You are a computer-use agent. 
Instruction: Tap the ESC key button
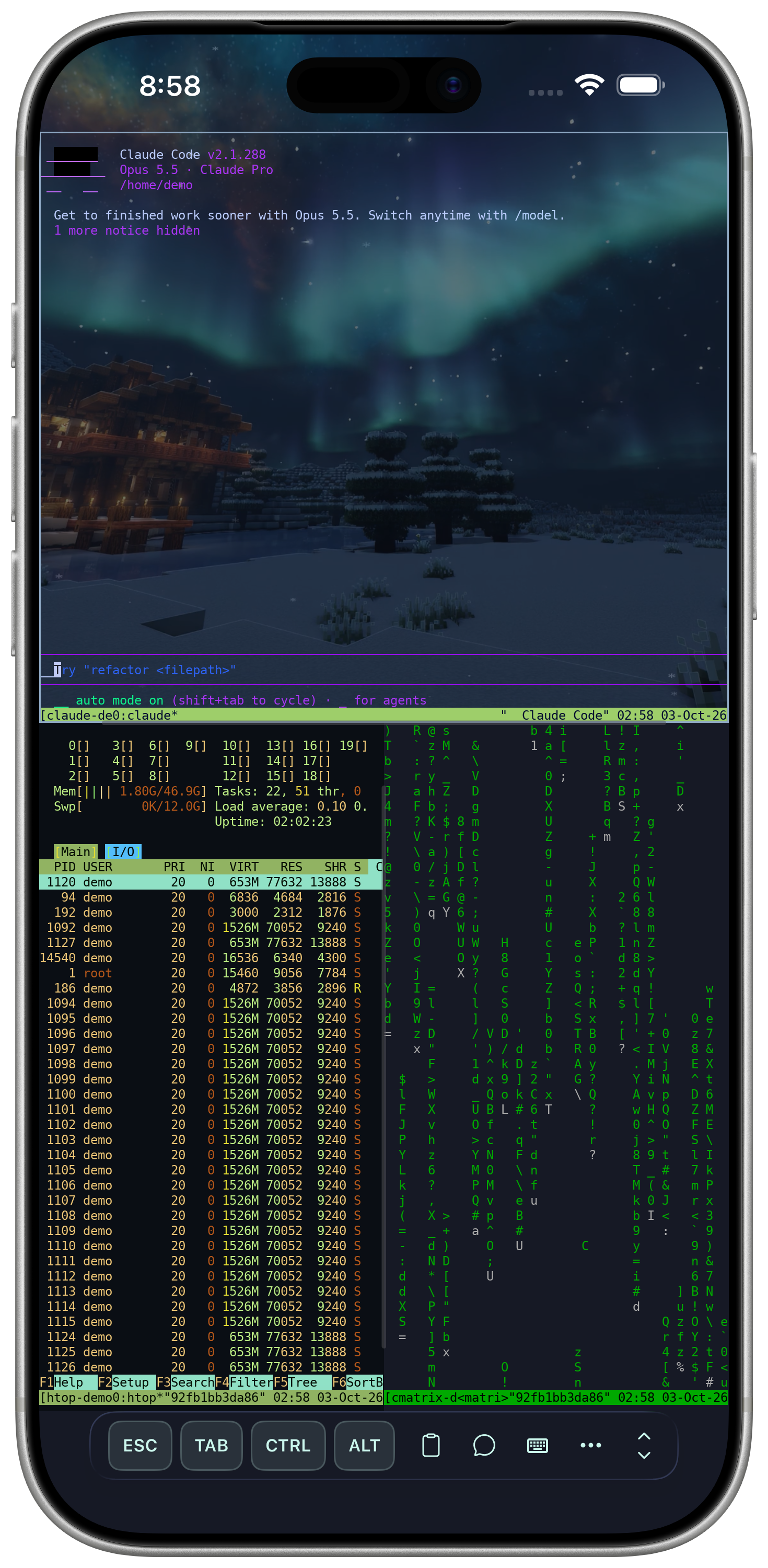coord(140,1445)
